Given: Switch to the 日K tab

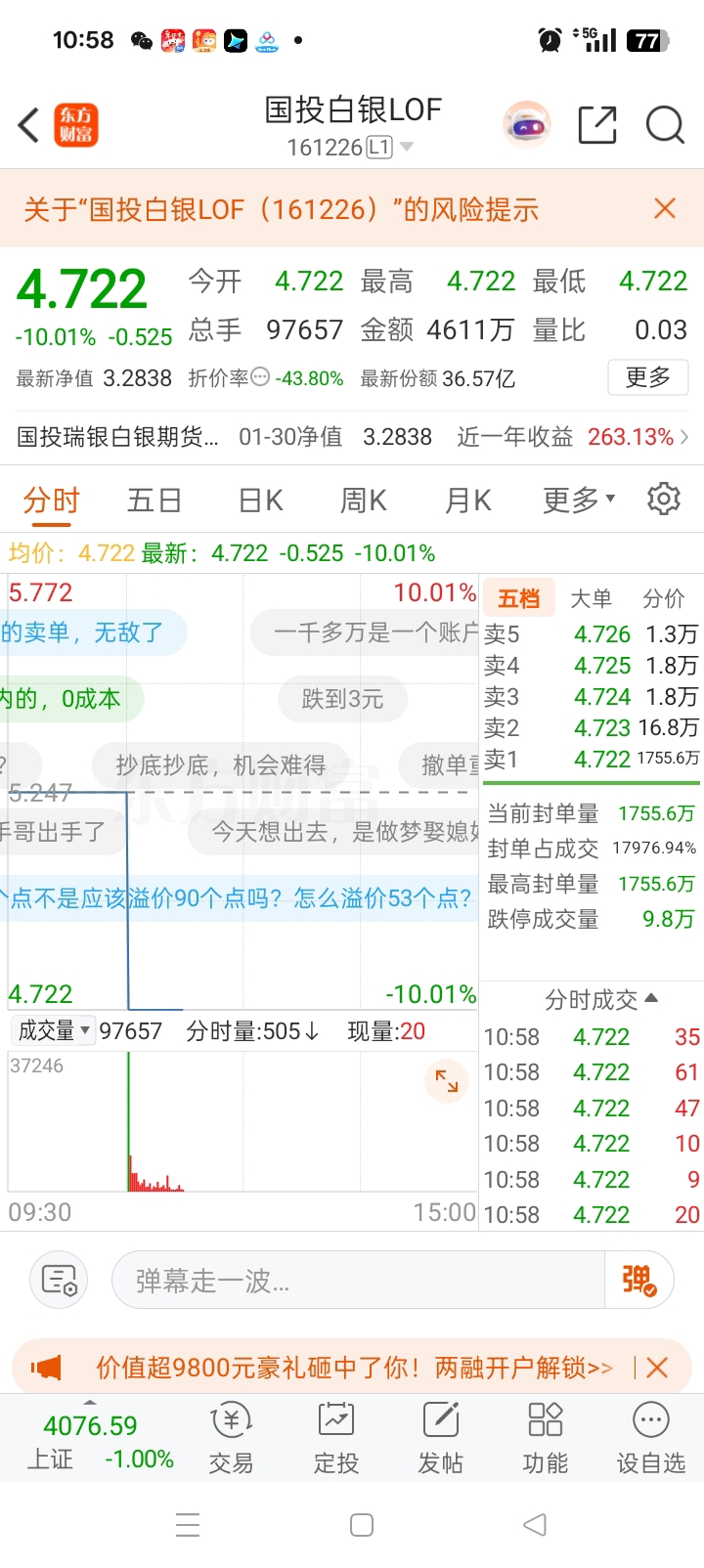Looking at the screenshot, I should coord(261,500).
